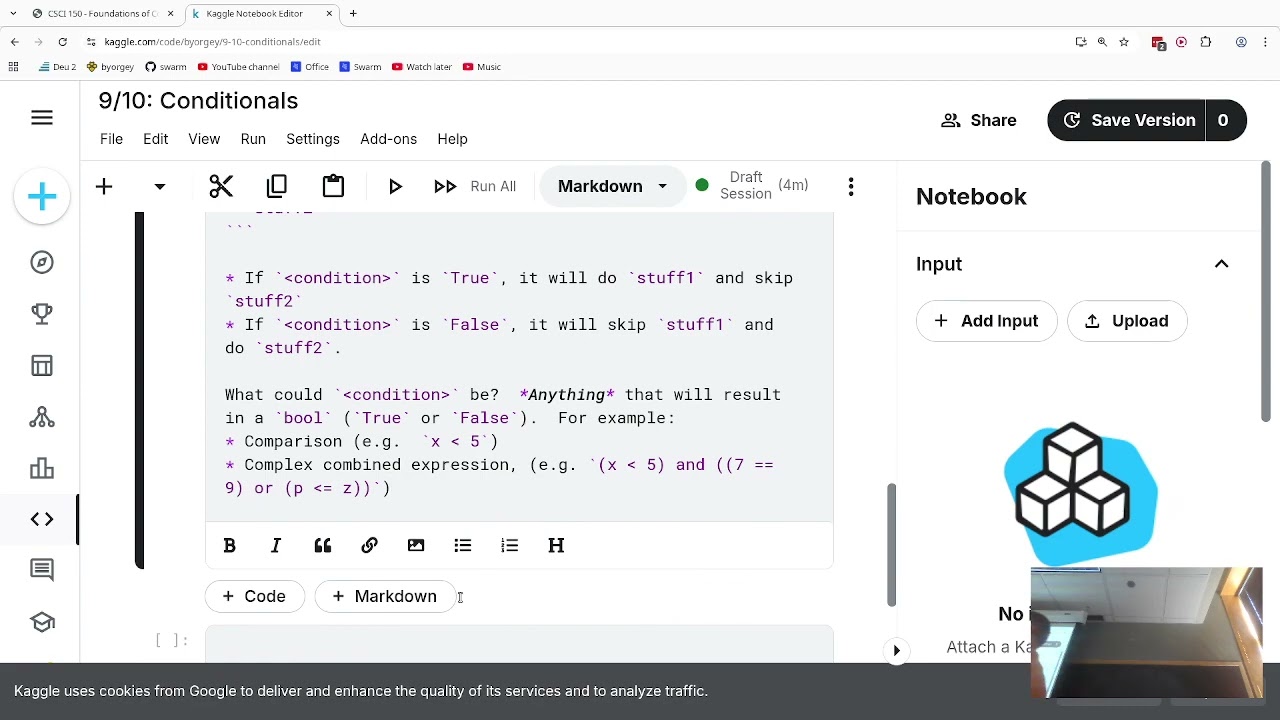Go back in browser history
1280x720 pixels.
click(x=14, y=42)
